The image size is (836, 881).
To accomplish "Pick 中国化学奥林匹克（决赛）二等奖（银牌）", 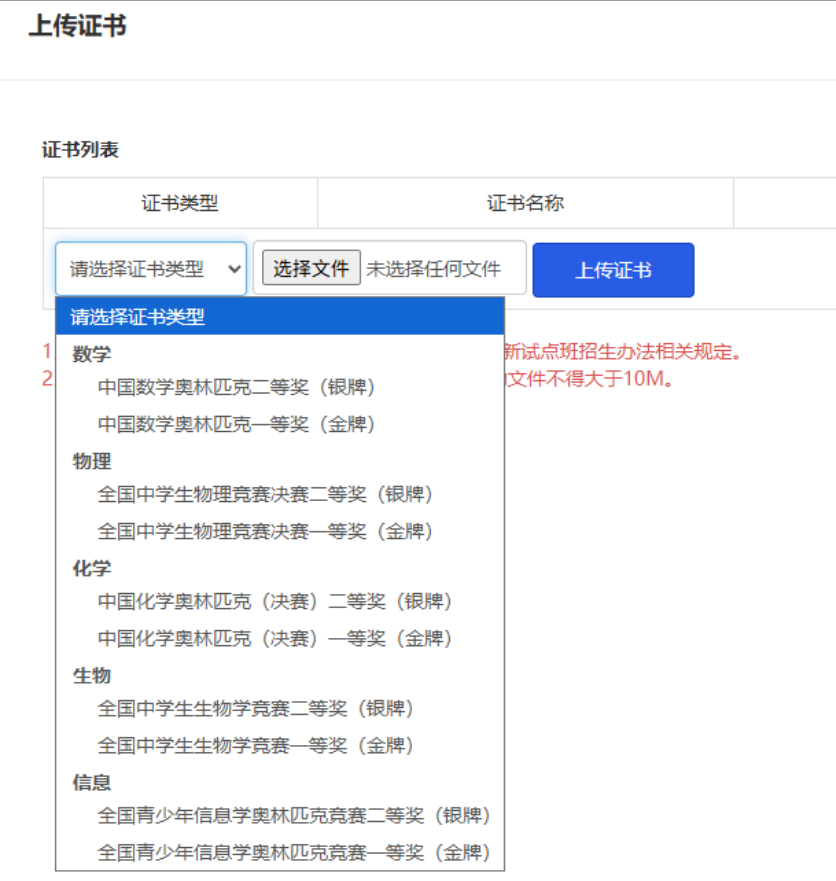I will coord(275,601).
